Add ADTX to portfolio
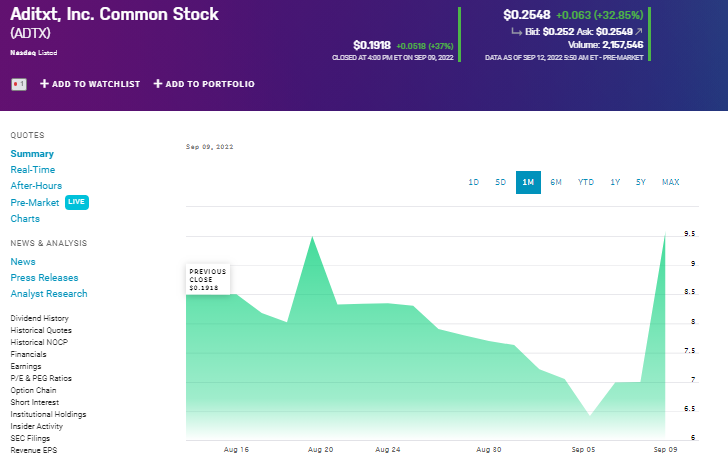The image size is (728, 470). (x=204, y=84)
